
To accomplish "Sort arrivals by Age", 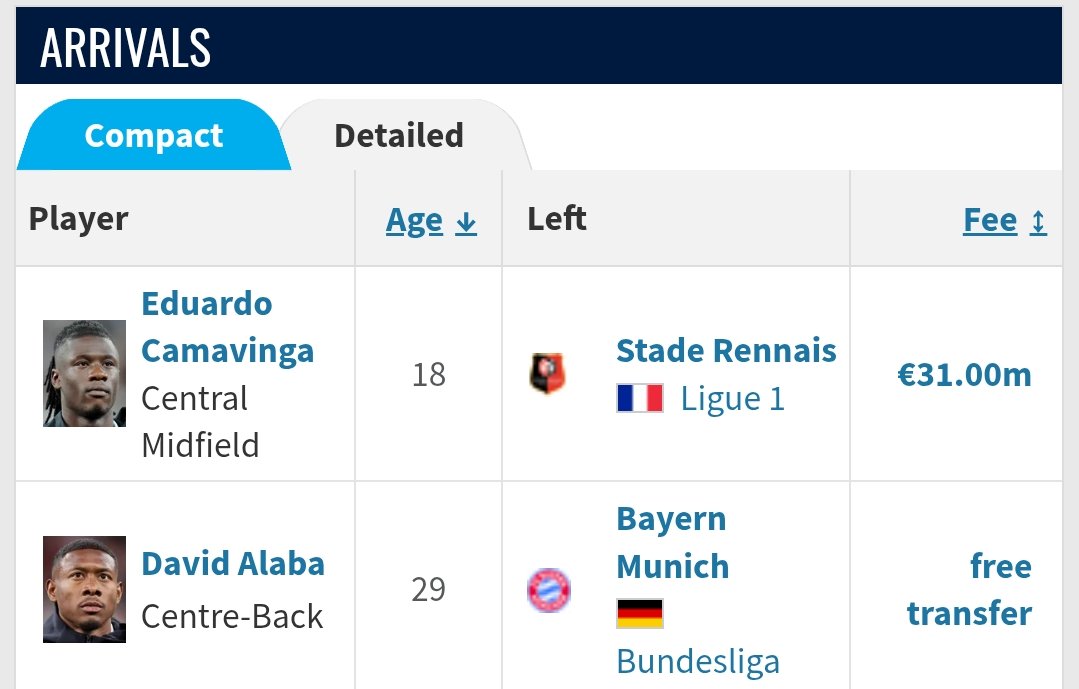I will tap(414, 221).
